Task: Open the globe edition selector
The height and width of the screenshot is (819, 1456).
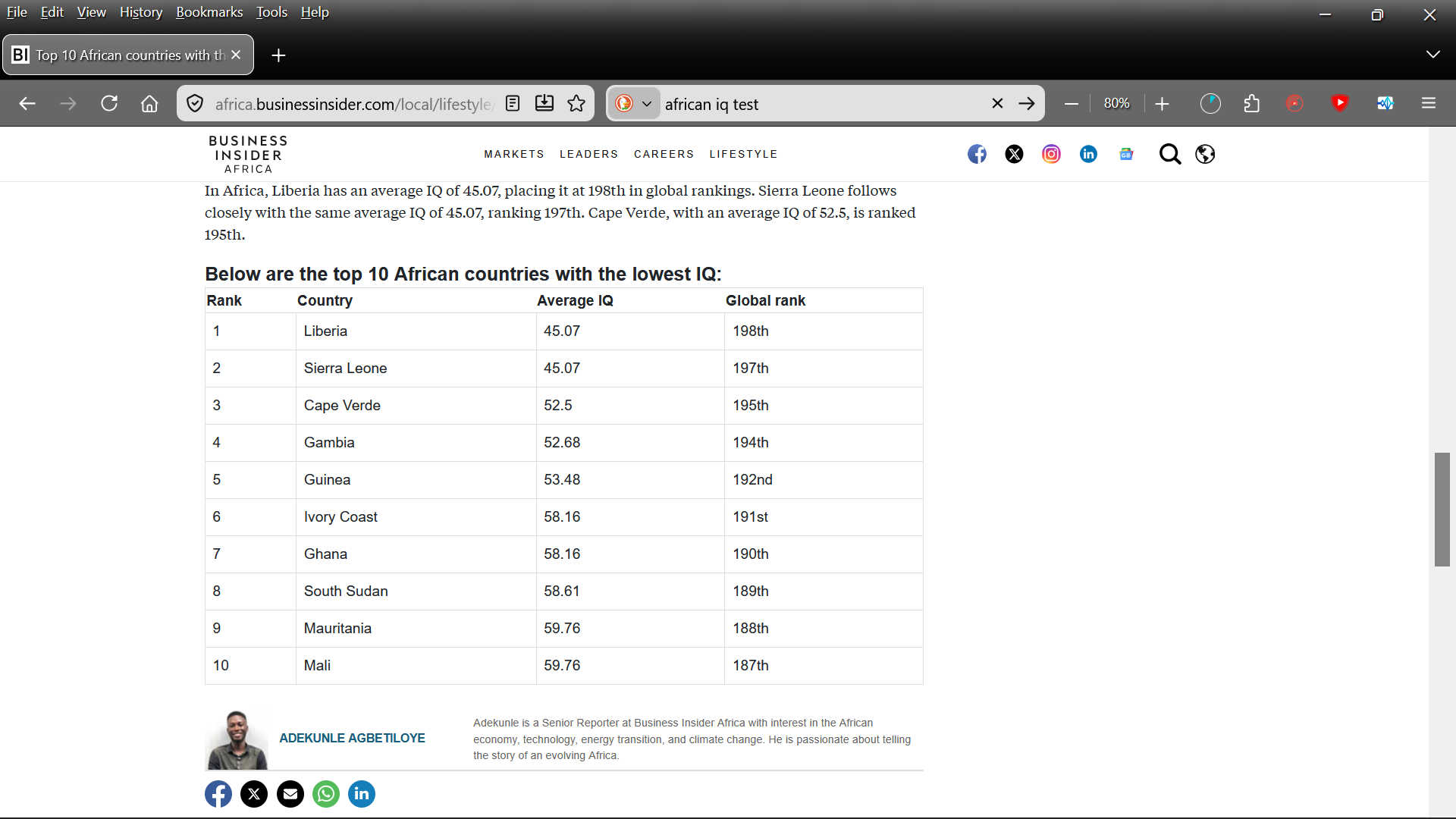Action: click(x=1205, y=154)
